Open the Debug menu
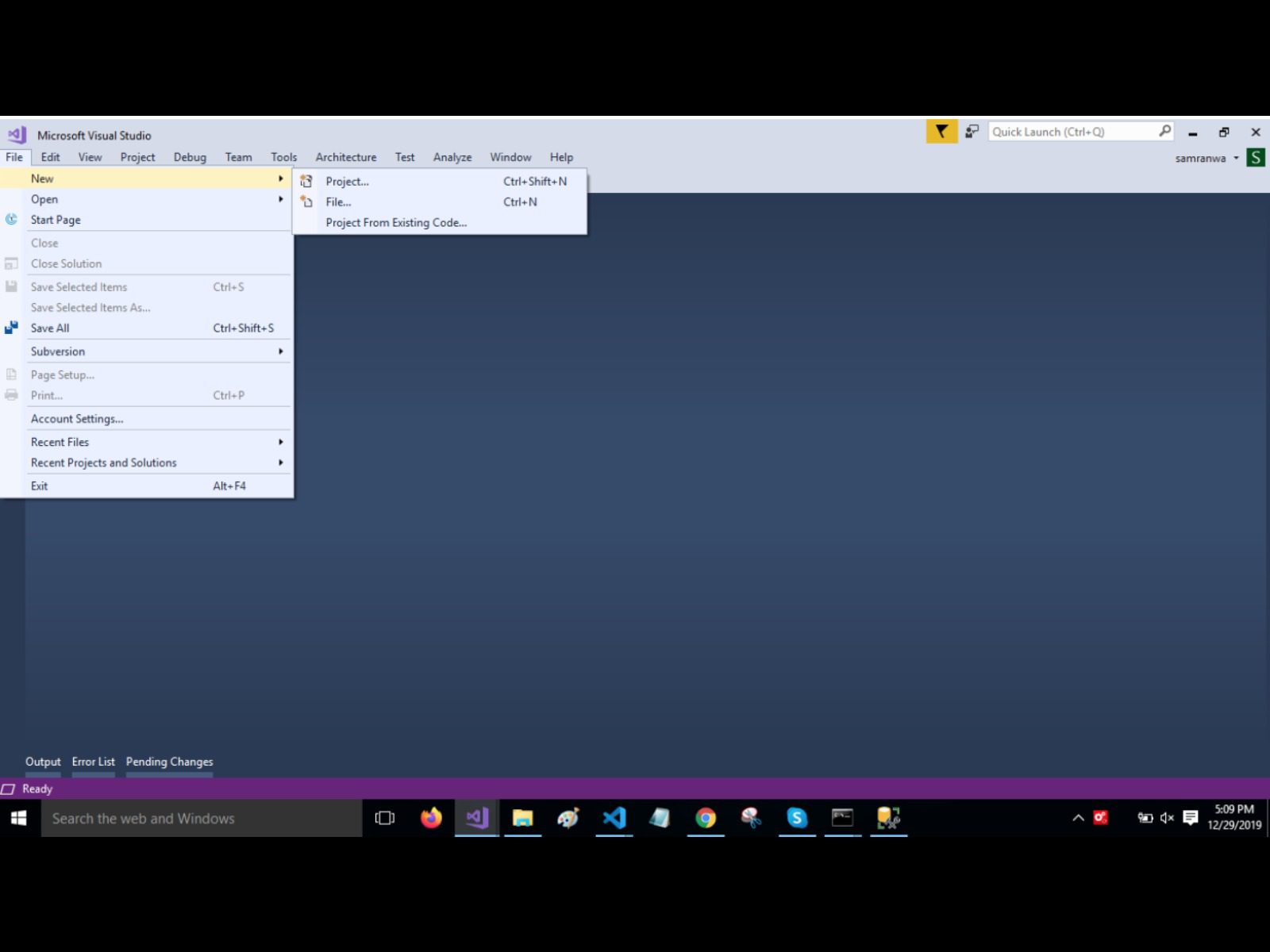Screen dimensions: 1270x952 coord(190,157)
